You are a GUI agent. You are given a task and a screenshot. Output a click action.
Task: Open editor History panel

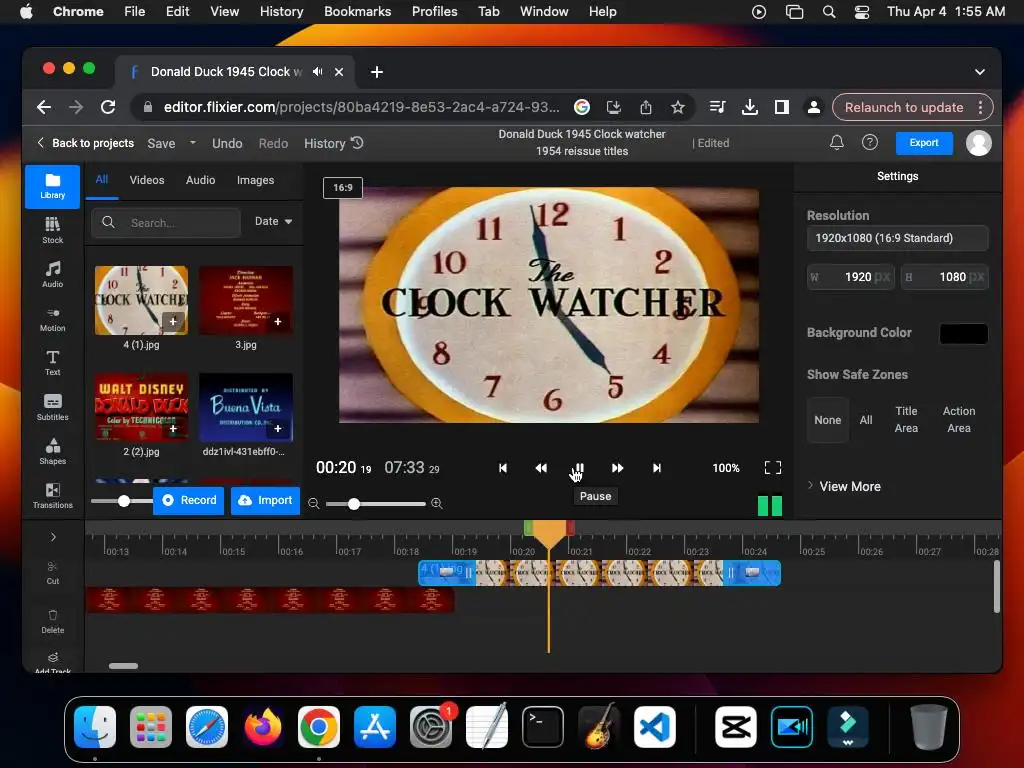coord(334,143)
